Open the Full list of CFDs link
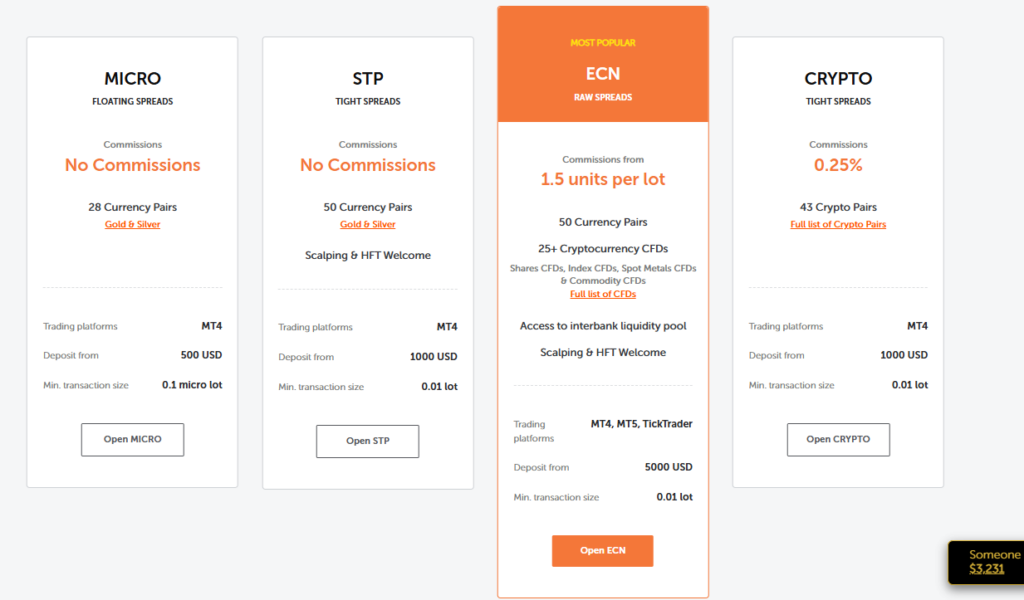This screenshot has height=600, width=1024. [x=602, y=294]
